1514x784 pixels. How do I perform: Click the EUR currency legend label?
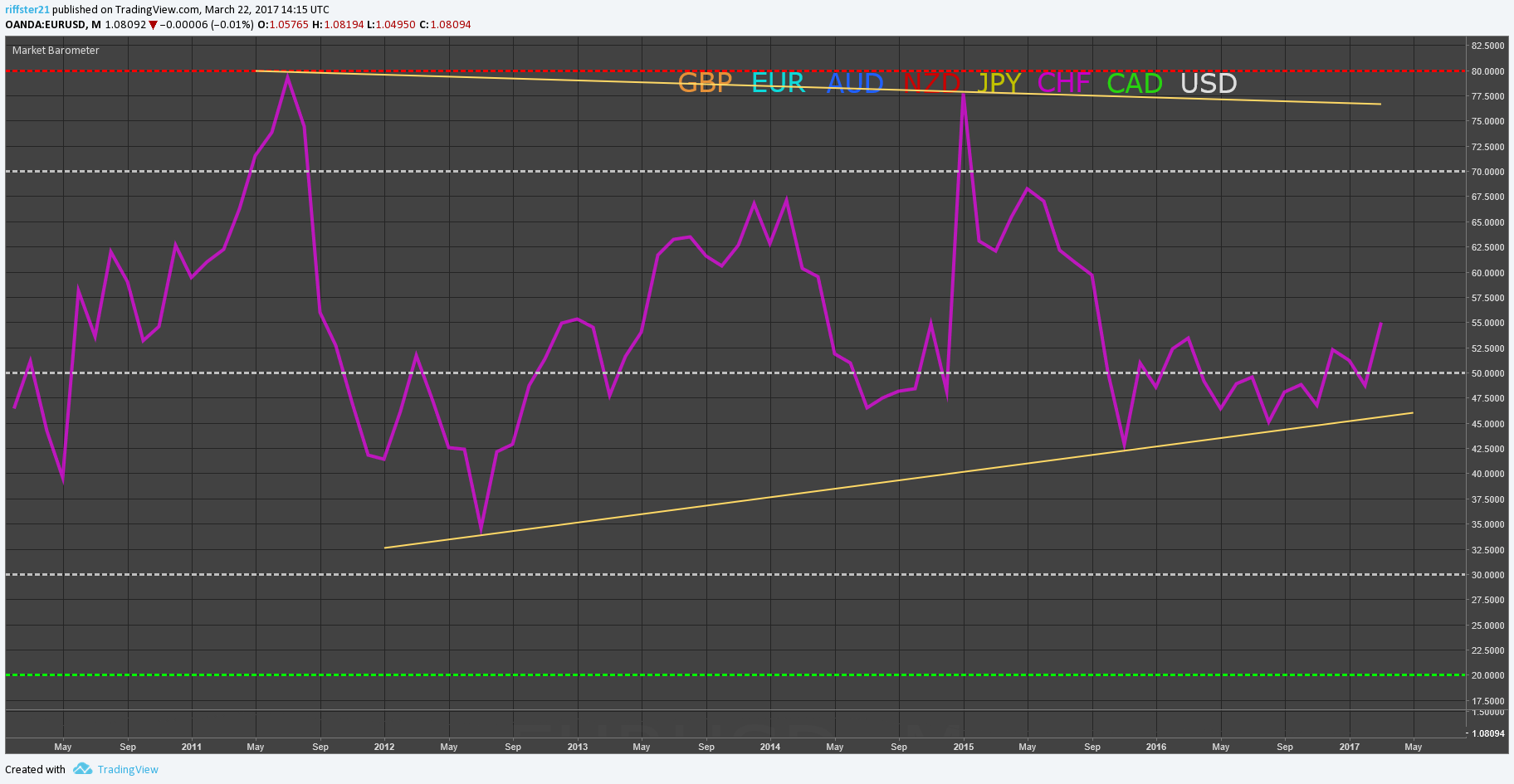779,83
